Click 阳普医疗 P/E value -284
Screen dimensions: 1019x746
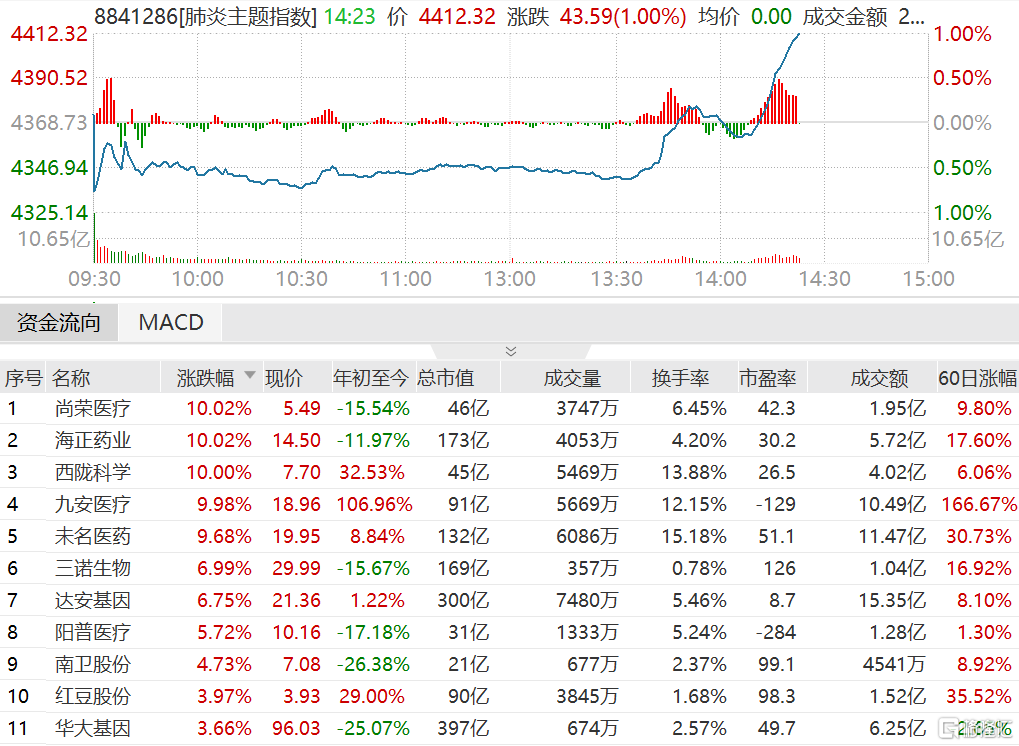coord(776,632)
